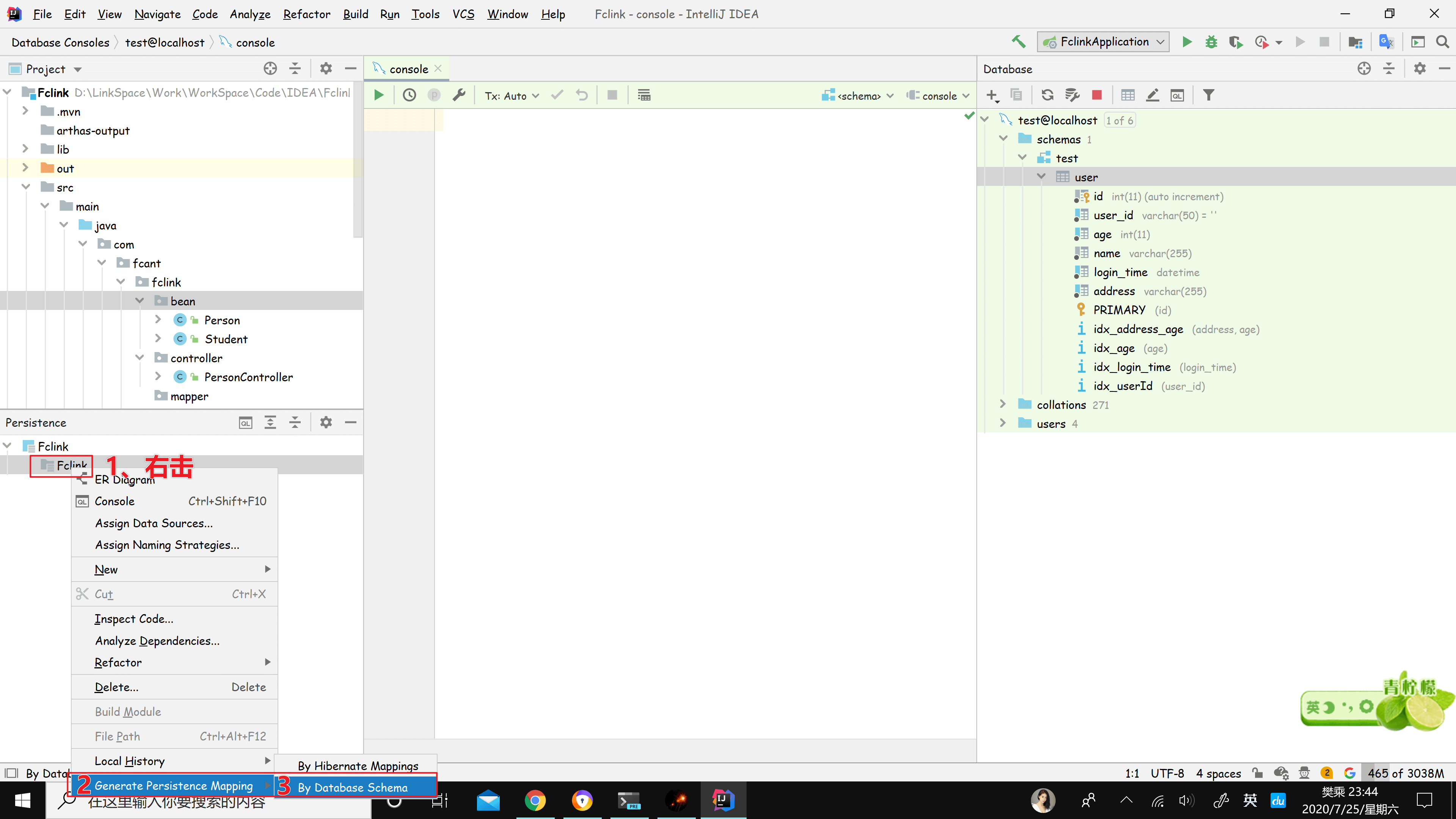Click the memory usage indicator bar

point(1405,773)
